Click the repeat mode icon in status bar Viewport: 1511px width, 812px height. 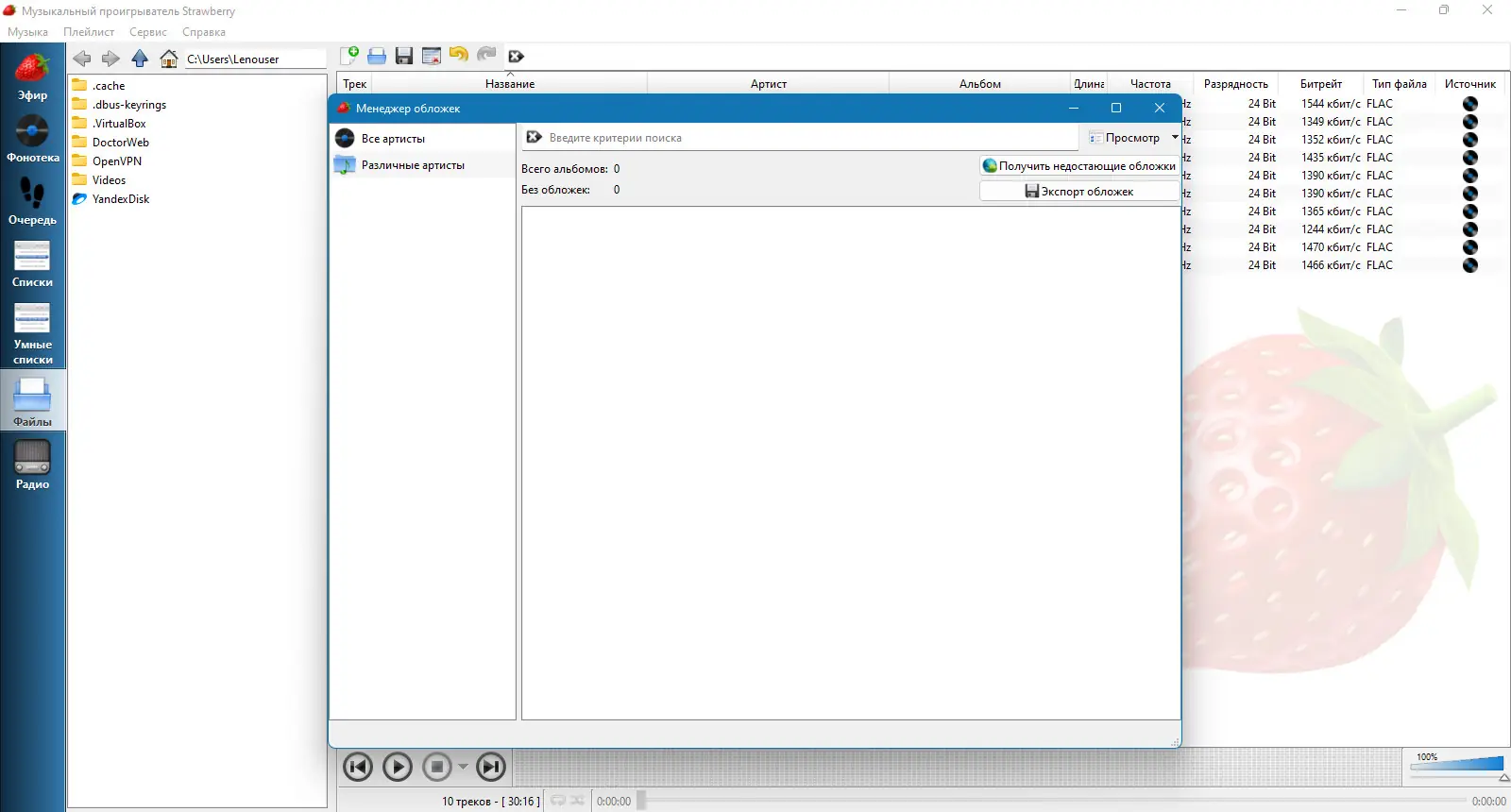pyautogui.click(x=558, y=801)
